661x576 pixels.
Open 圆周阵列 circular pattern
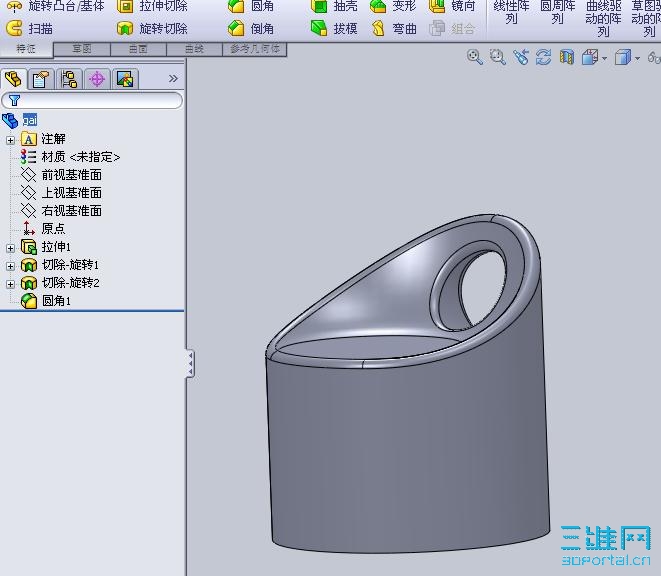click(x=558, y=13)
